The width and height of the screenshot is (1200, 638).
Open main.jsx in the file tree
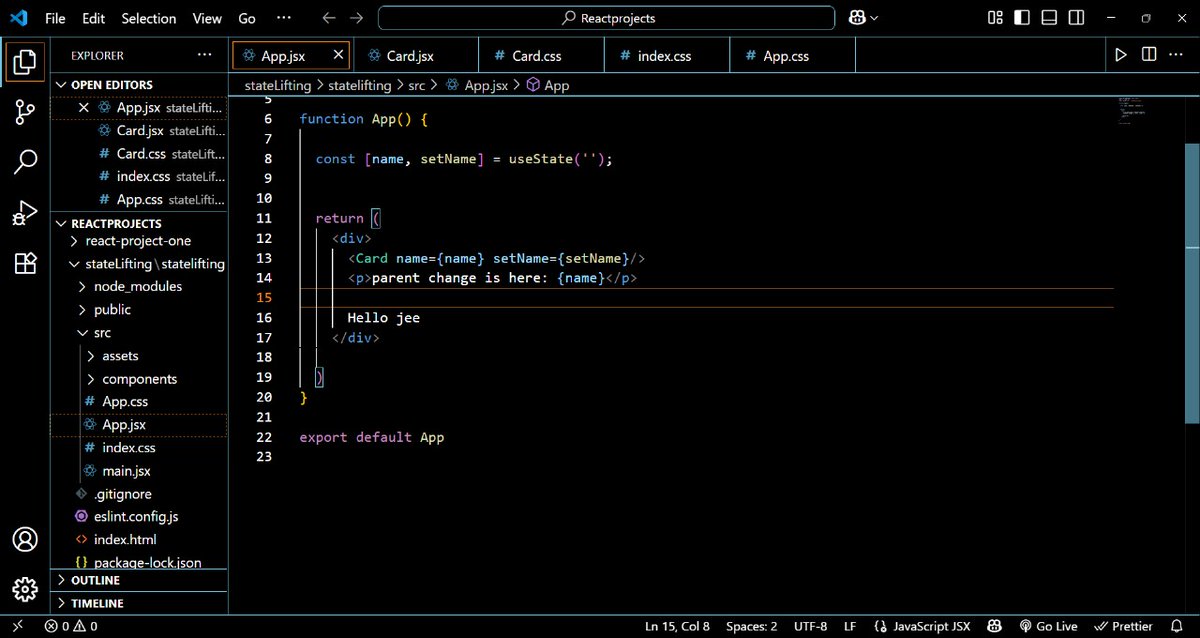click(x=139, y=471)
